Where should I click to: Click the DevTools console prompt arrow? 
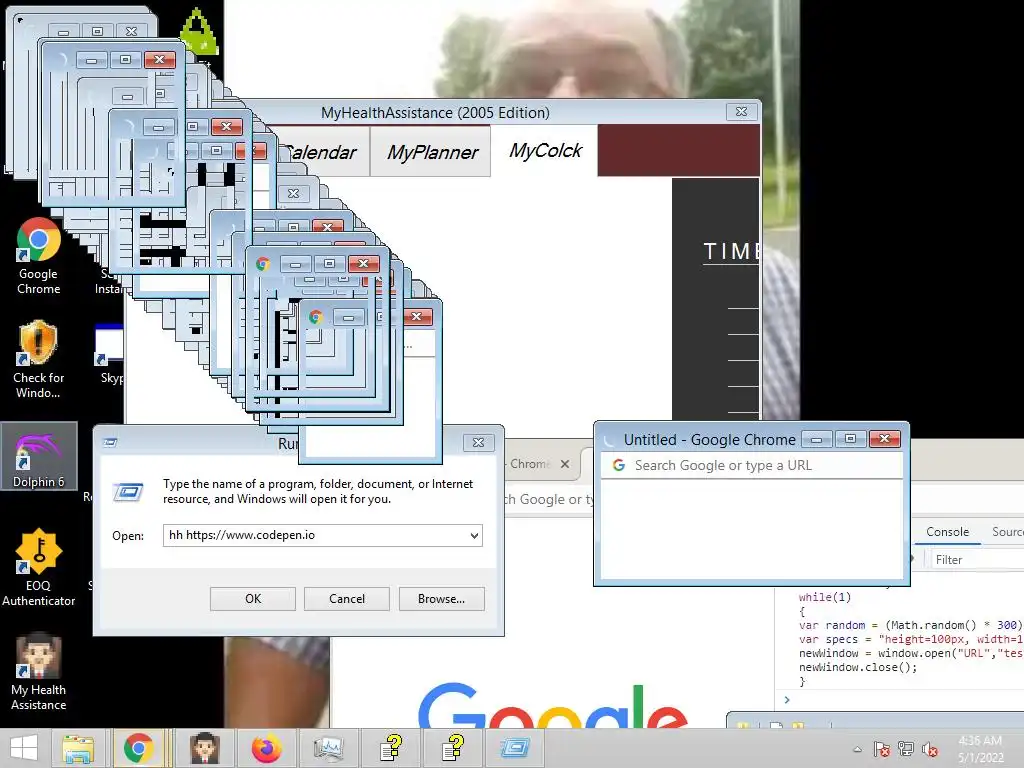pyautogui.click(x=787, y=699)
